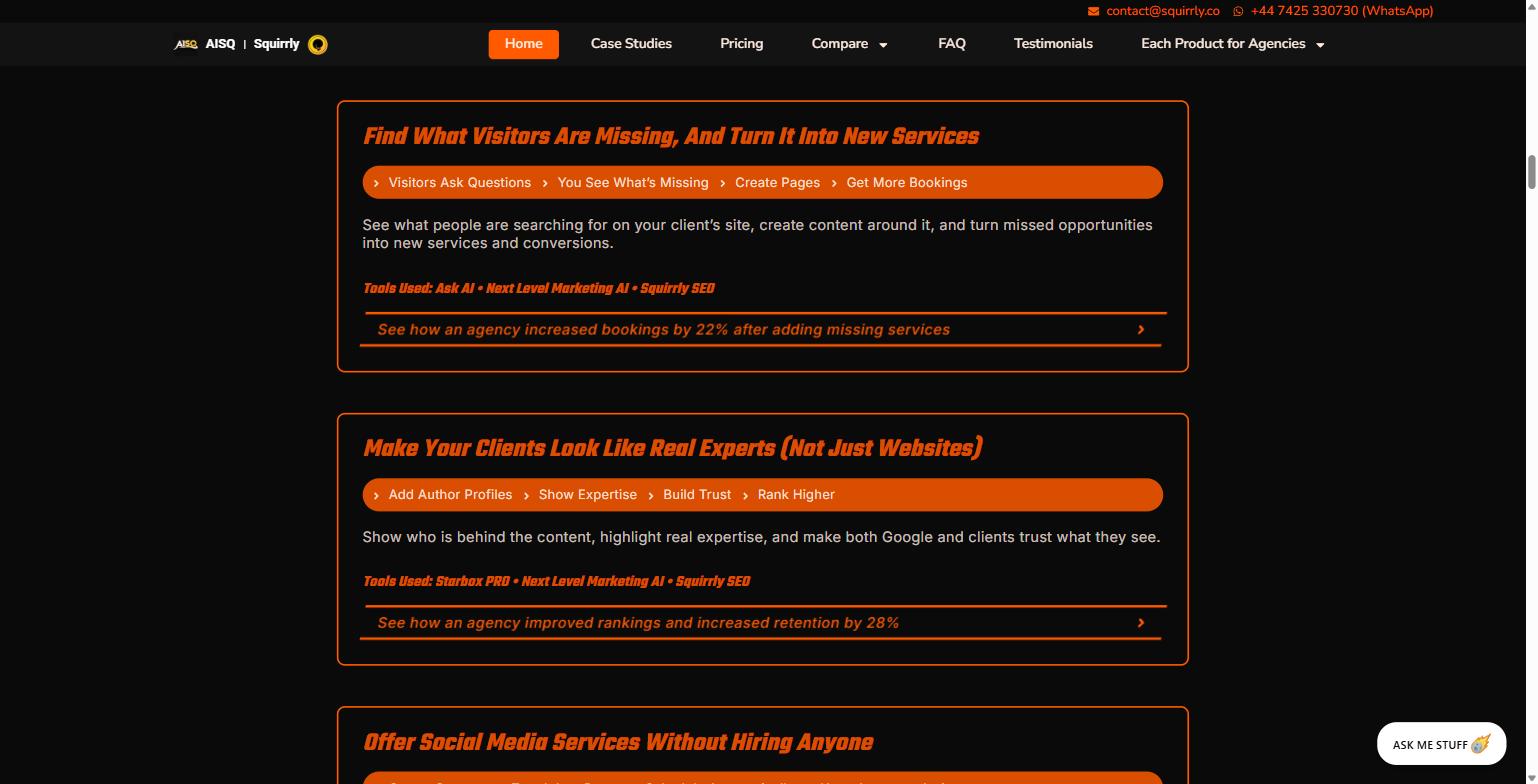Click chevron before Visitors Ask Questions
The width and height of the screenshot is (1538, 784).
click(376, 183)
